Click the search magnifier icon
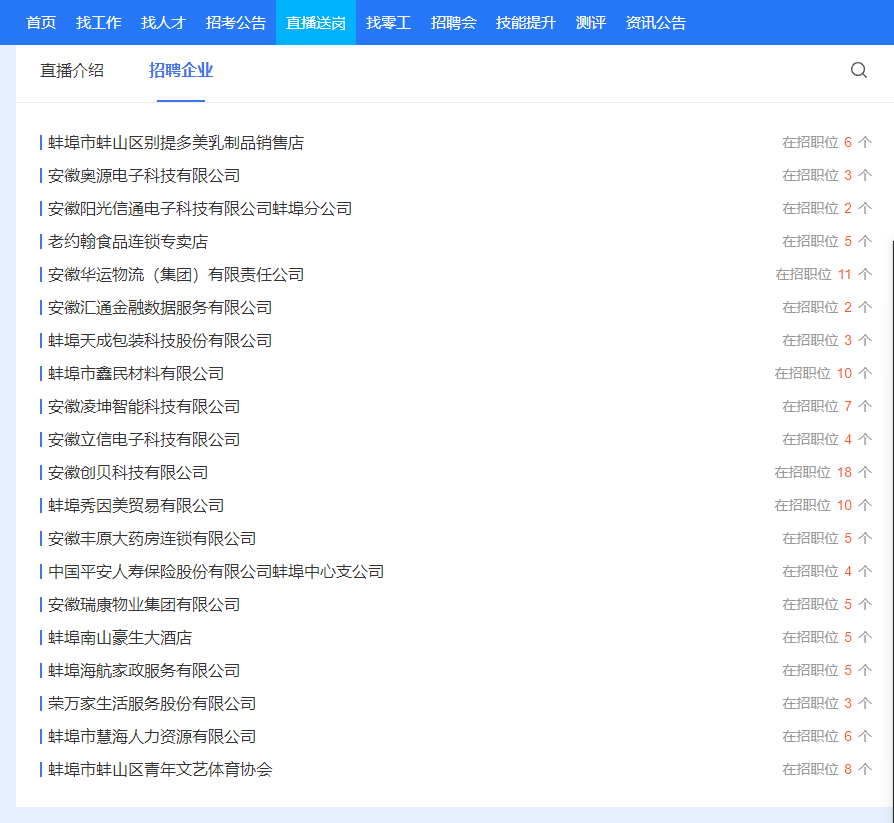Screen dimensions: 894x823 click(x=858, y=70)
